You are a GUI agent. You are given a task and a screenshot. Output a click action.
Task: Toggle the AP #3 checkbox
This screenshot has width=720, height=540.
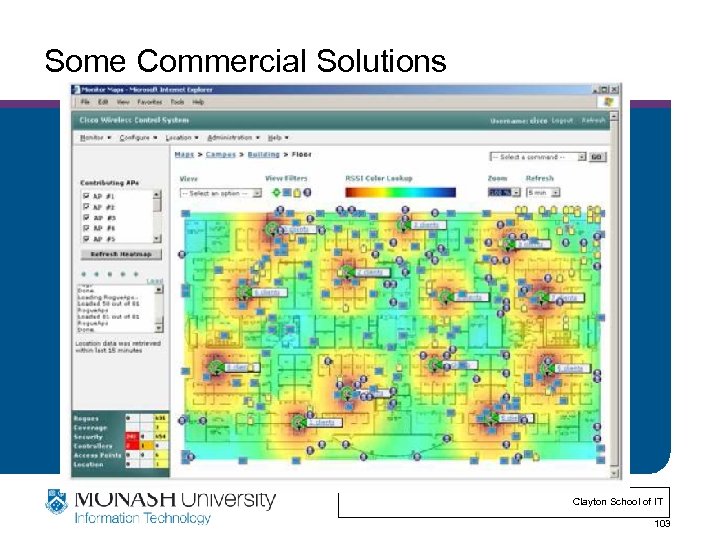86,218
